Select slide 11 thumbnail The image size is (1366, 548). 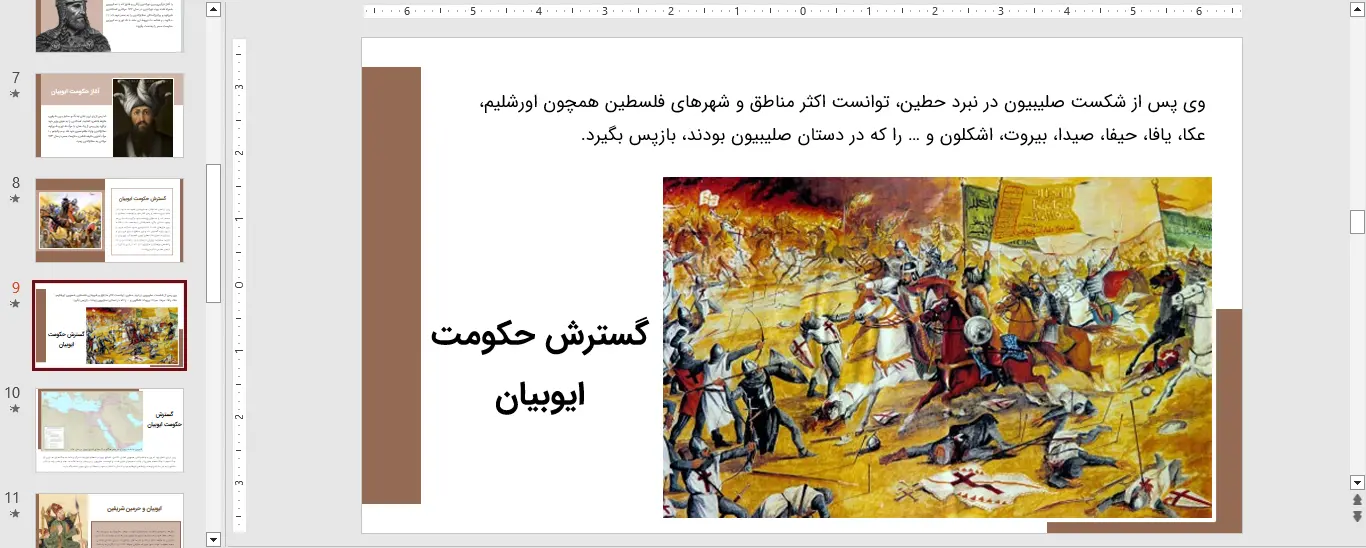pyautogui.click(x=110, y=520)
